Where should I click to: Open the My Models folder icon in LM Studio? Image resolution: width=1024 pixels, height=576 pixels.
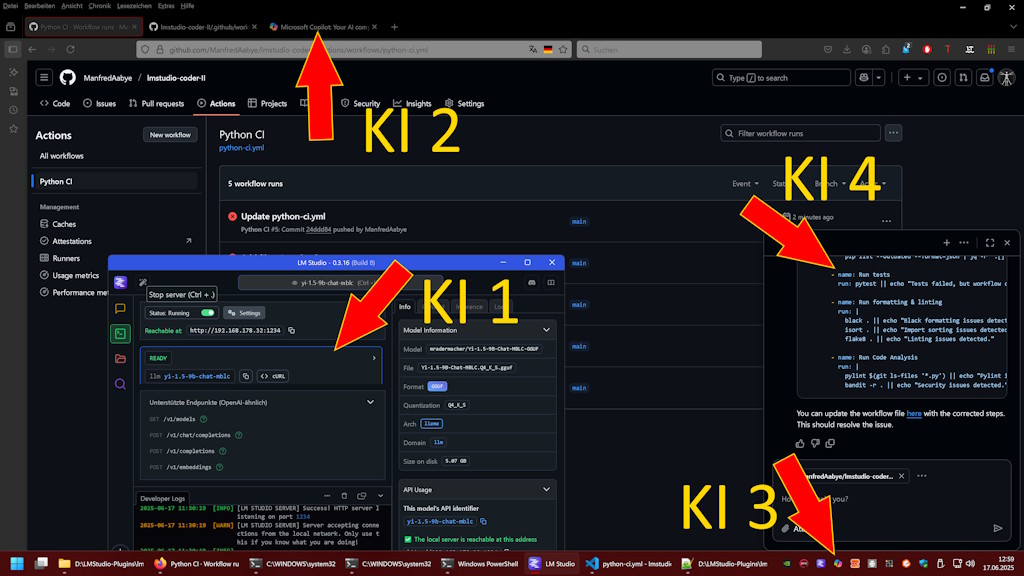point(120,359)
